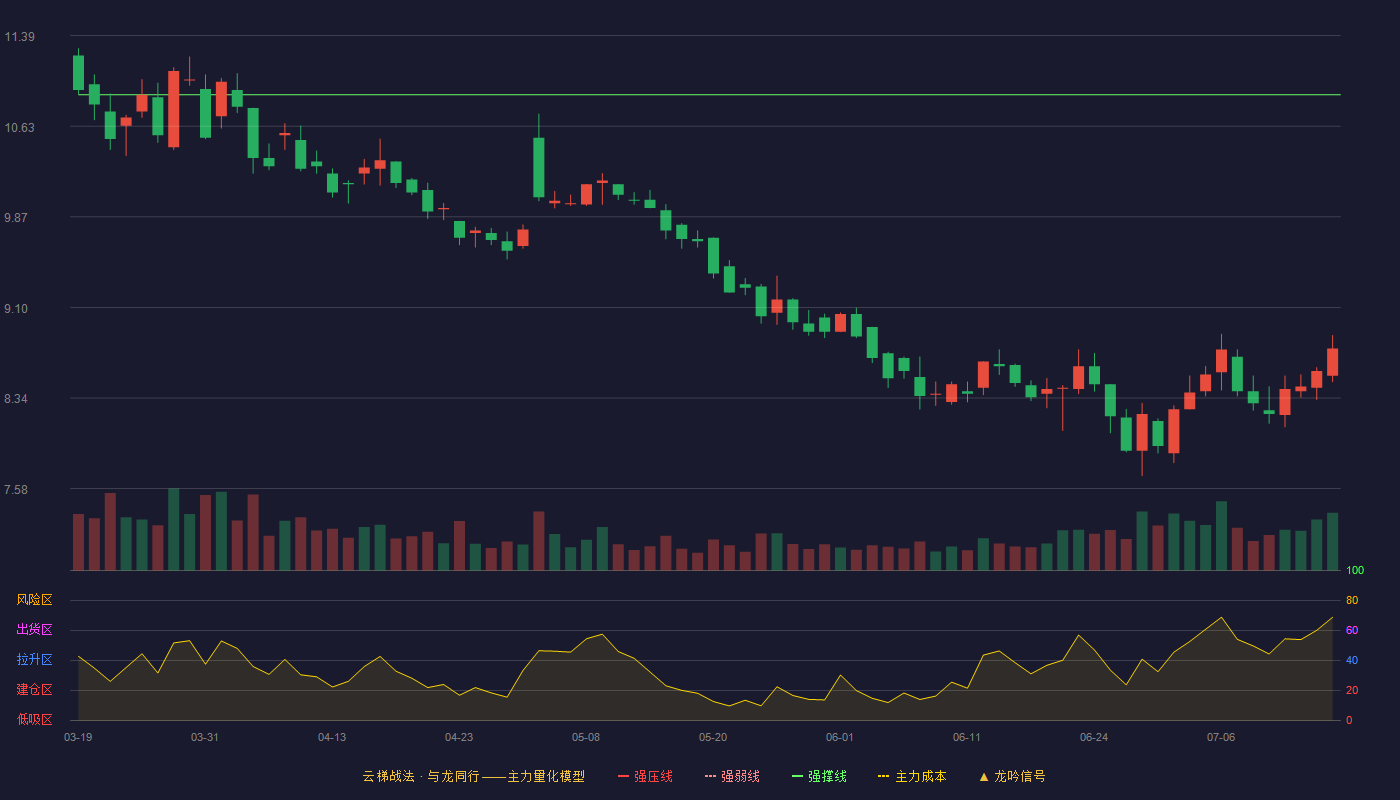This screenshot has width=1400, height=800.
Task: Select the 风险区 zone label
Action: (x=34, y=600)
